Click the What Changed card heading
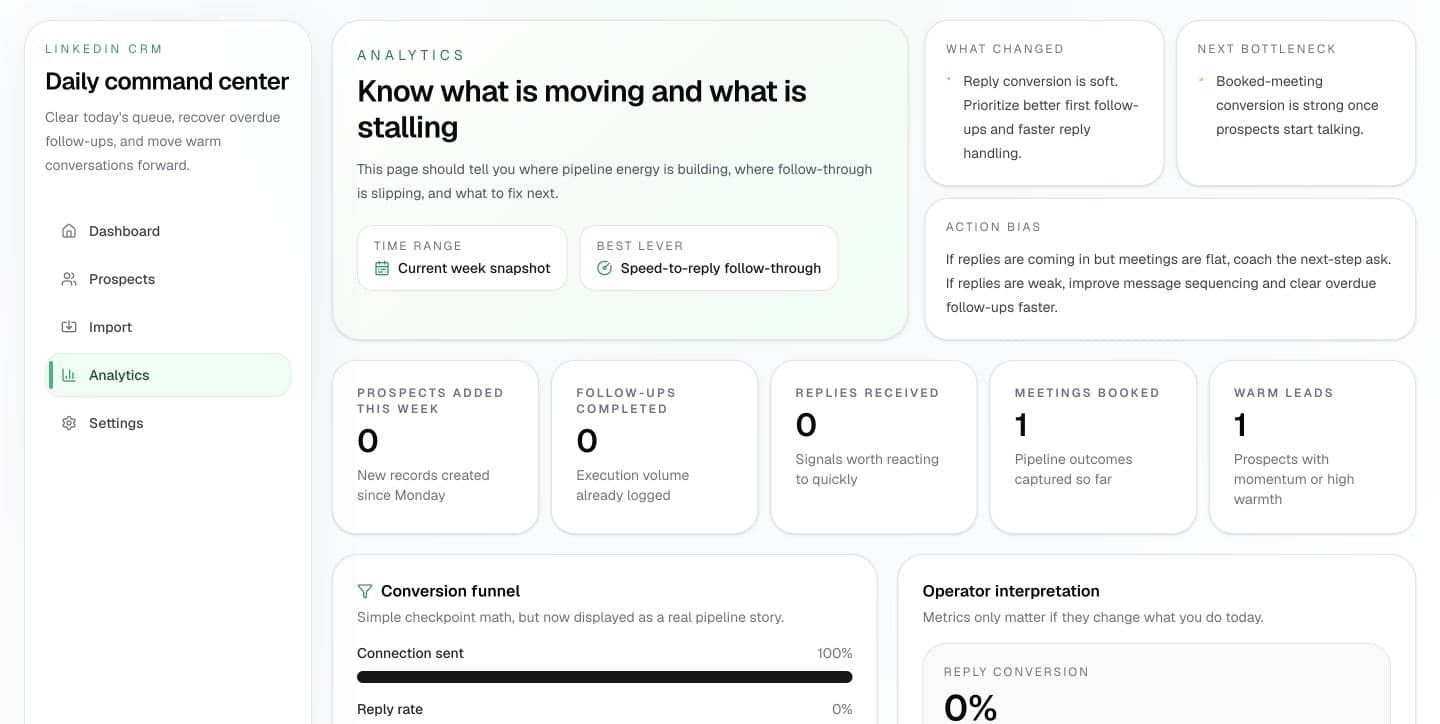The height and width of the screenshot is (724, 1440). pyautogui.click(x=1005, y=49)
